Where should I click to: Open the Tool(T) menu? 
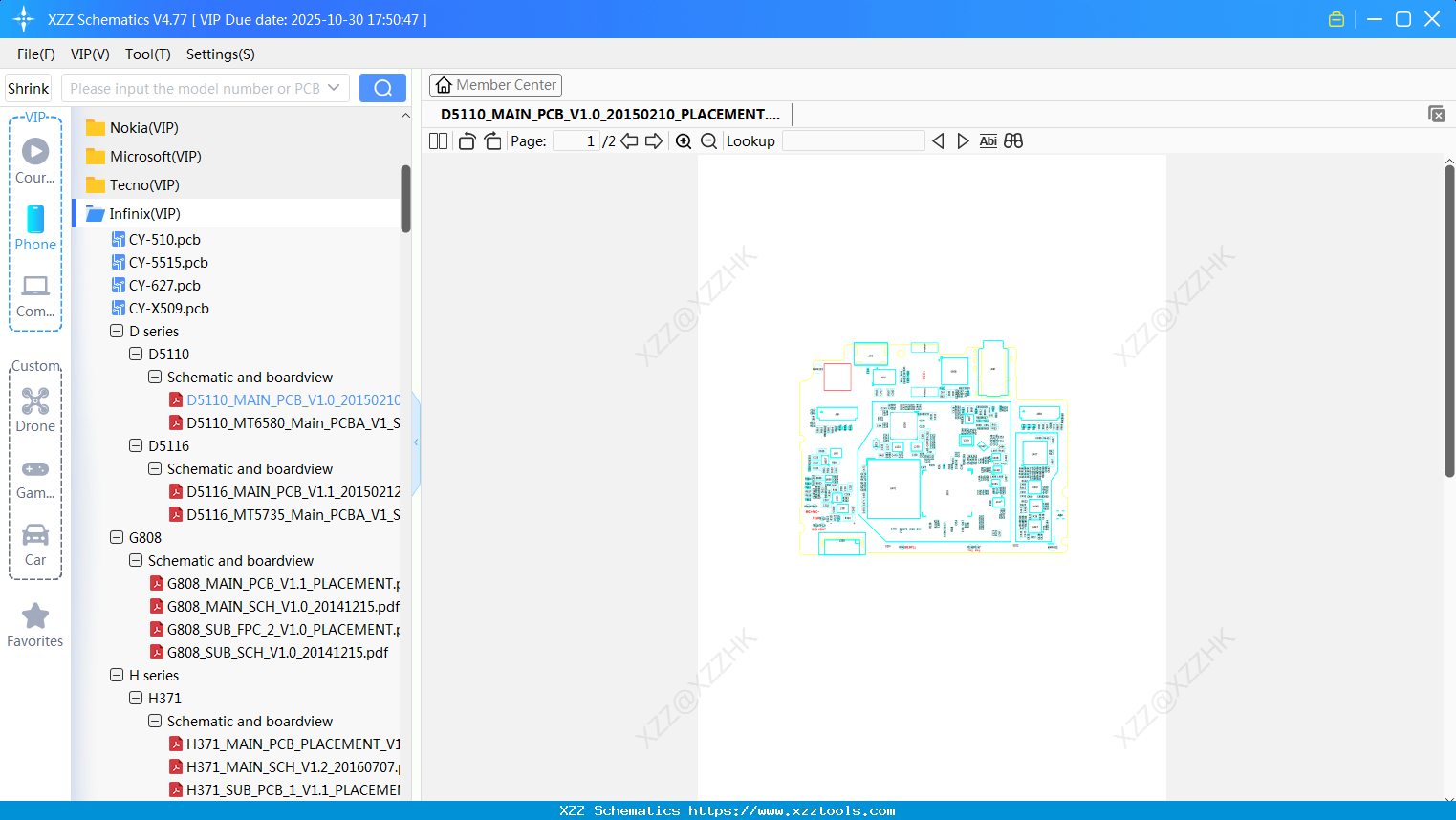(147, 54)
